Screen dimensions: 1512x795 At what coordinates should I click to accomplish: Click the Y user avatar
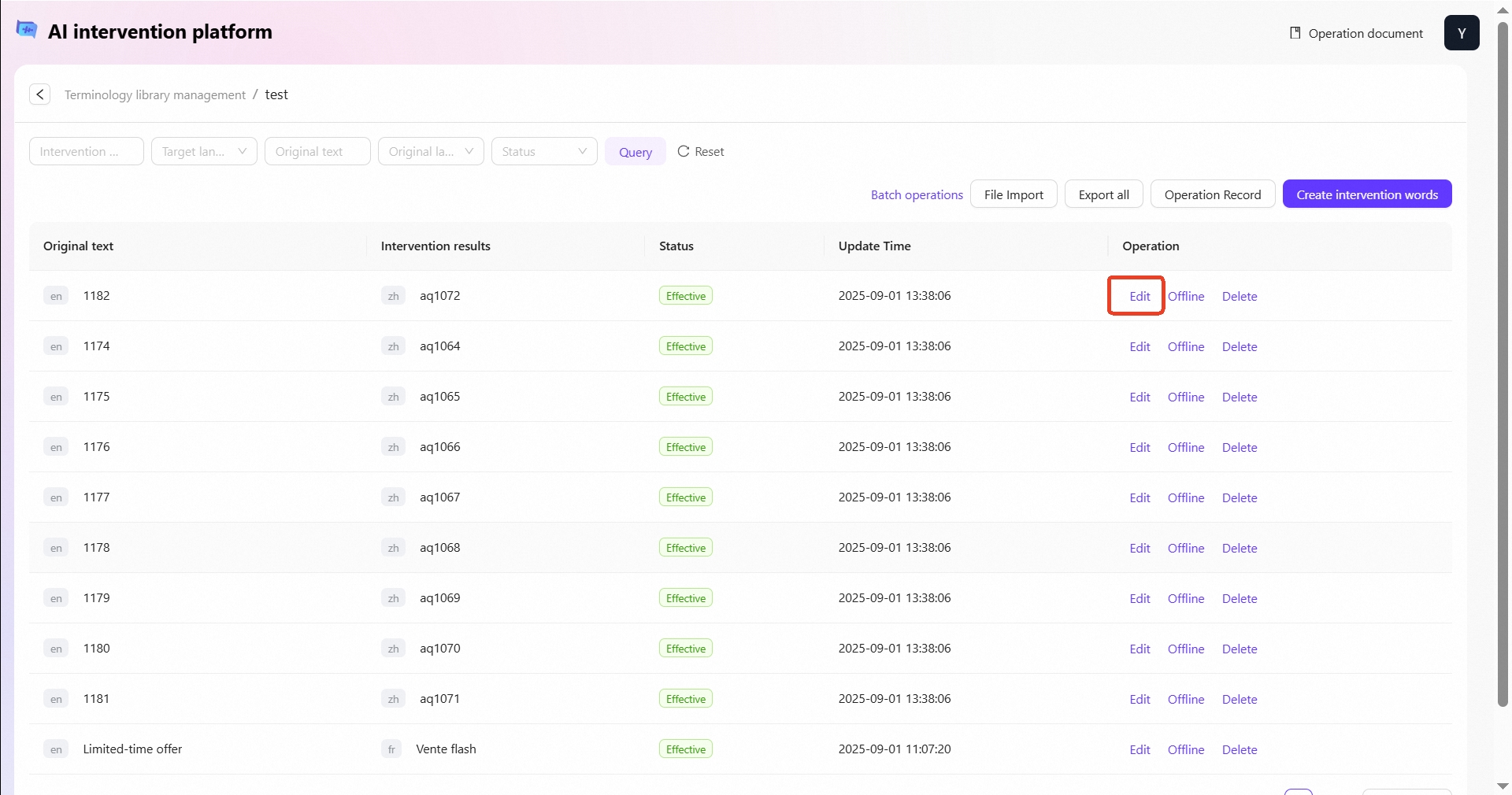click(x=1461, y=33)
